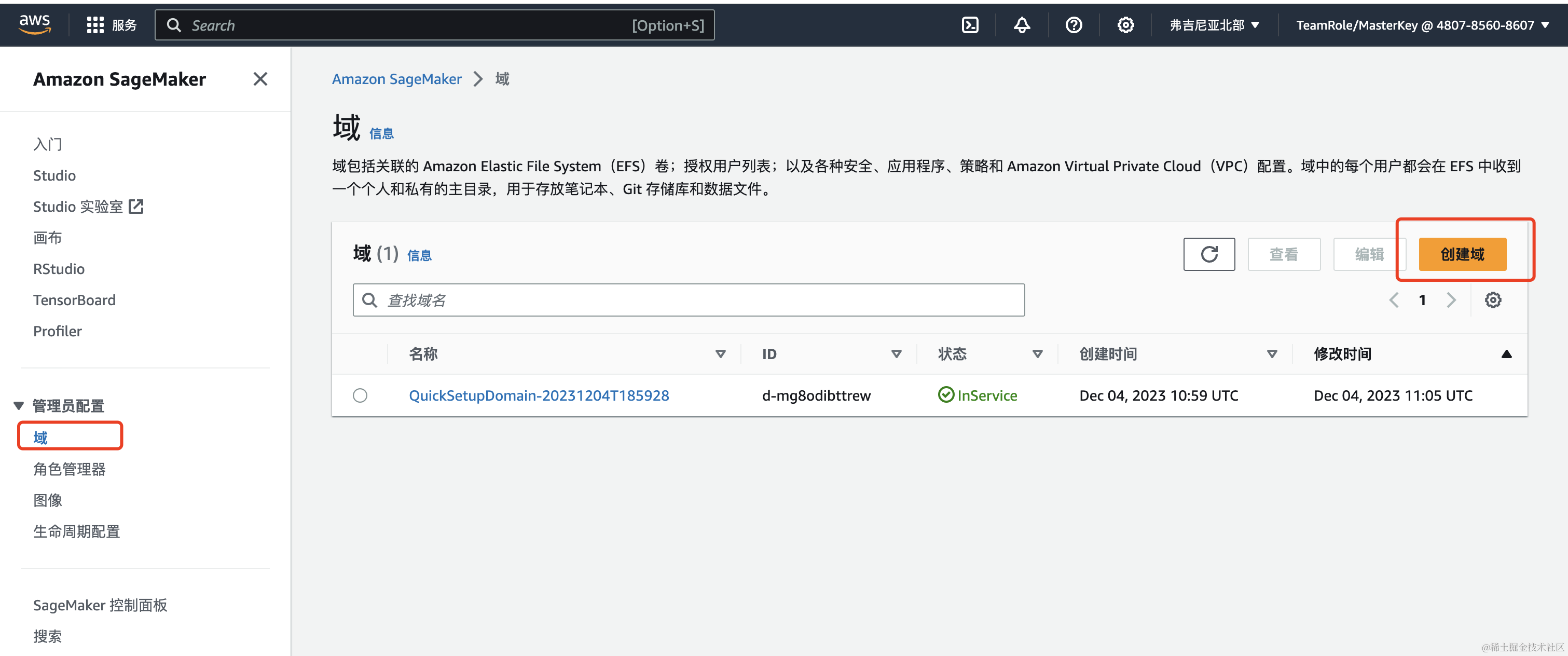Click the domain ID d-mg8odibttrew
Viewport: 1568px width, 656px height.
coord(816,395)
